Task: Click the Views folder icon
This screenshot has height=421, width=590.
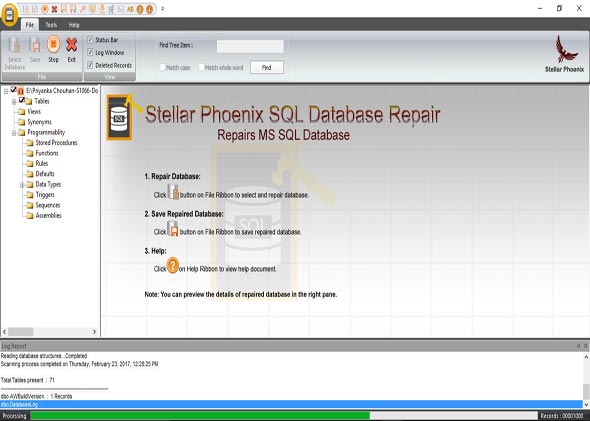Action: point(21,112)
